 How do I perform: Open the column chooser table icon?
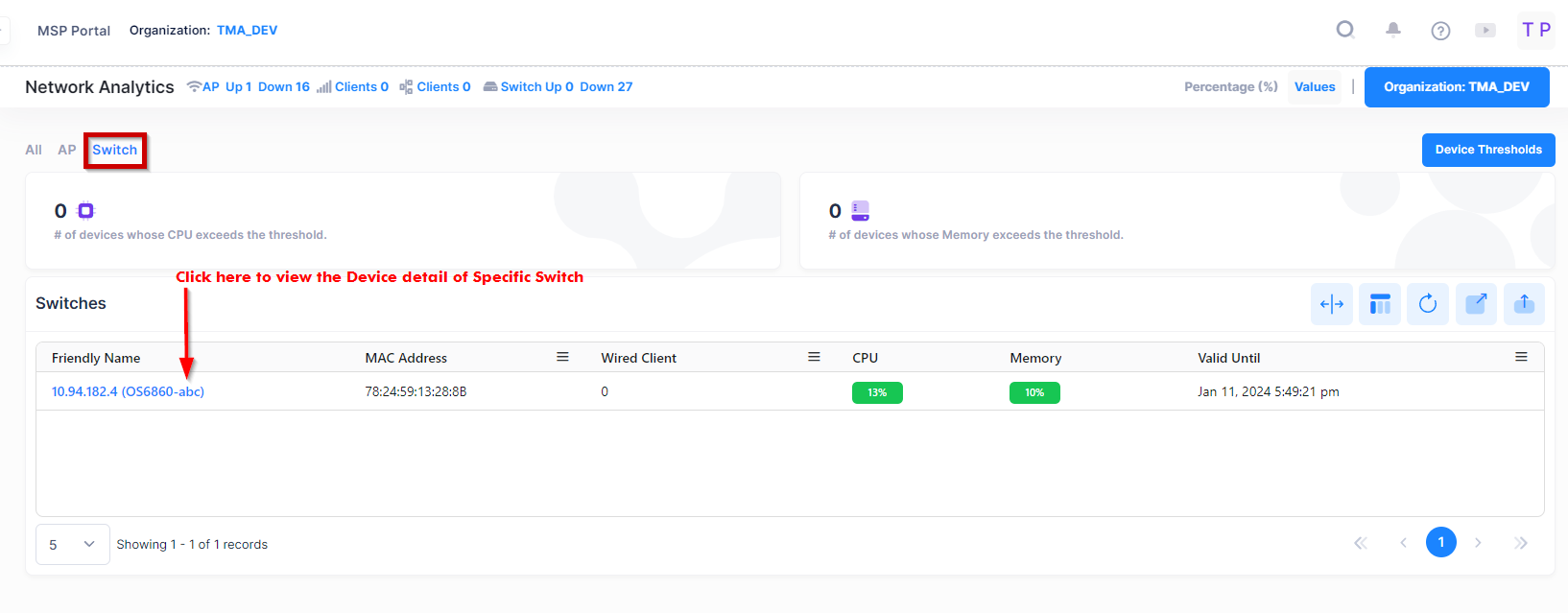pos(1380,304)
